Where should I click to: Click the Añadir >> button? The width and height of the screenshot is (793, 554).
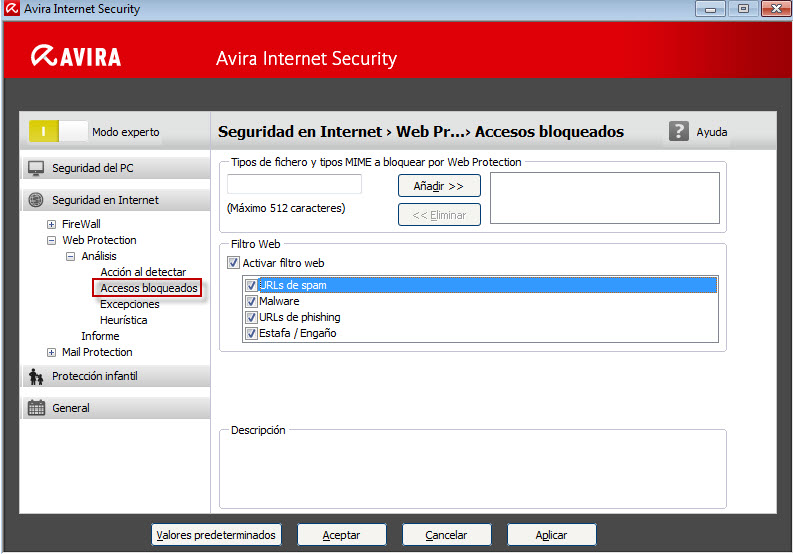point(439,186)
